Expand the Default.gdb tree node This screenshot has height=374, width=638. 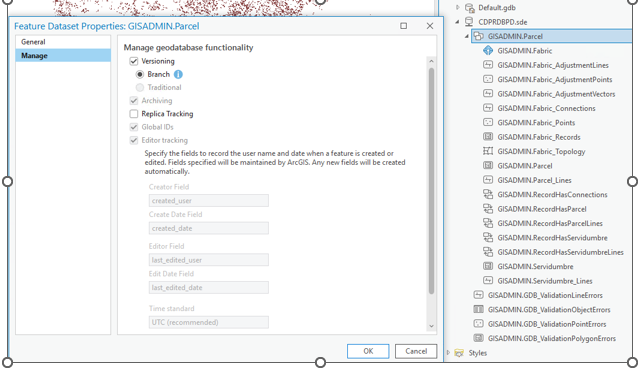458,7
